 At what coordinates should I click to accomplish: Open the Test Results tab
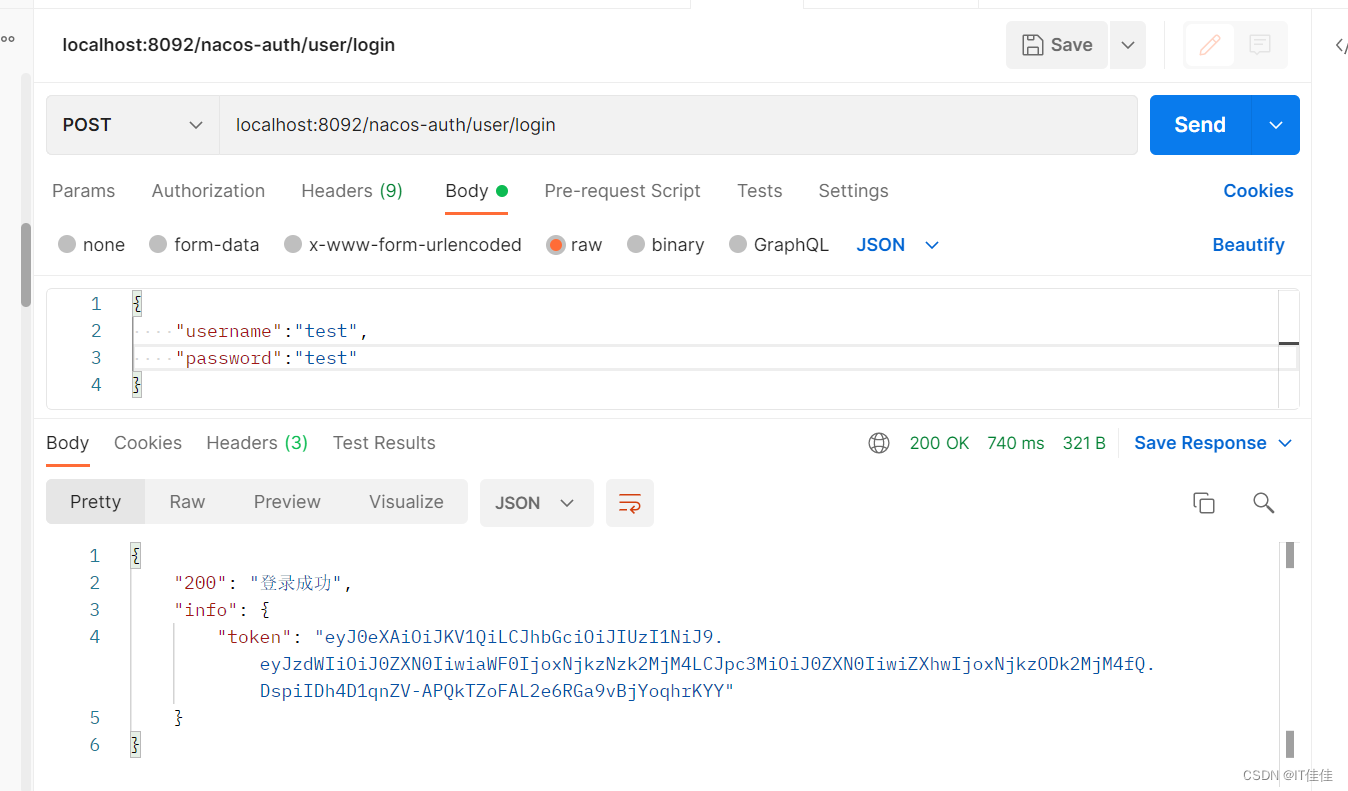pos(384,443)
